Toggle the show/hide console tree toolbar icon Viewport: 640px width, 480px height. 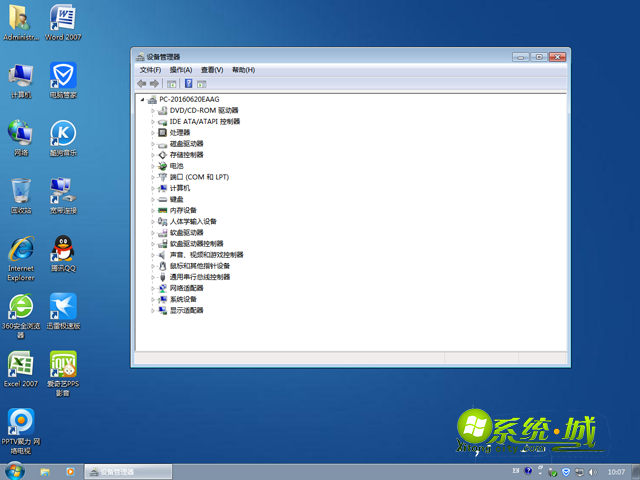[x=171, y=84]
